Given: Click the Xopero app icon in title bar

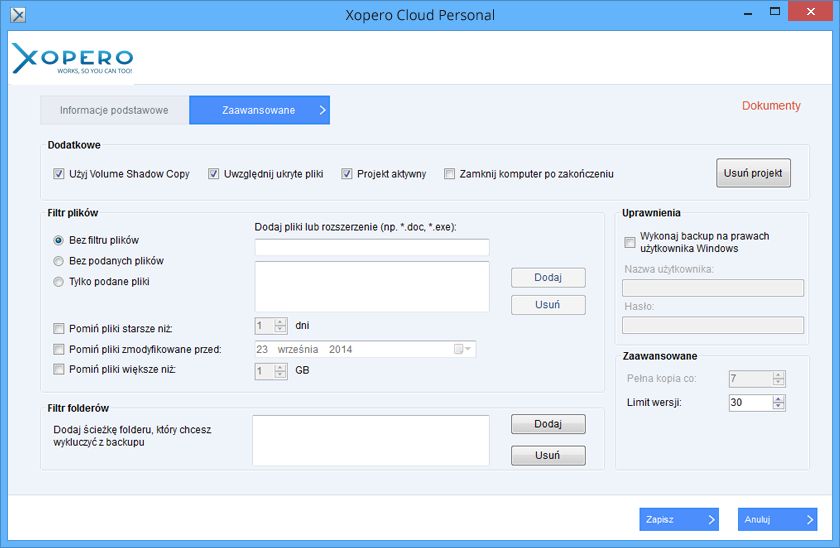Looking at the screenshot, I should point(18,14).
